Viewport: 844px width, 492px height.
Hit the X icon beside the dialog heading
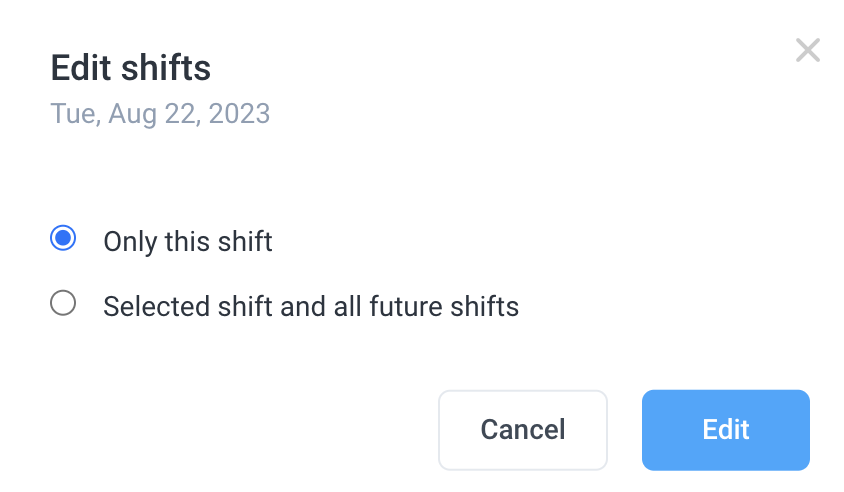pyautogui.click(x=807, y=50)
